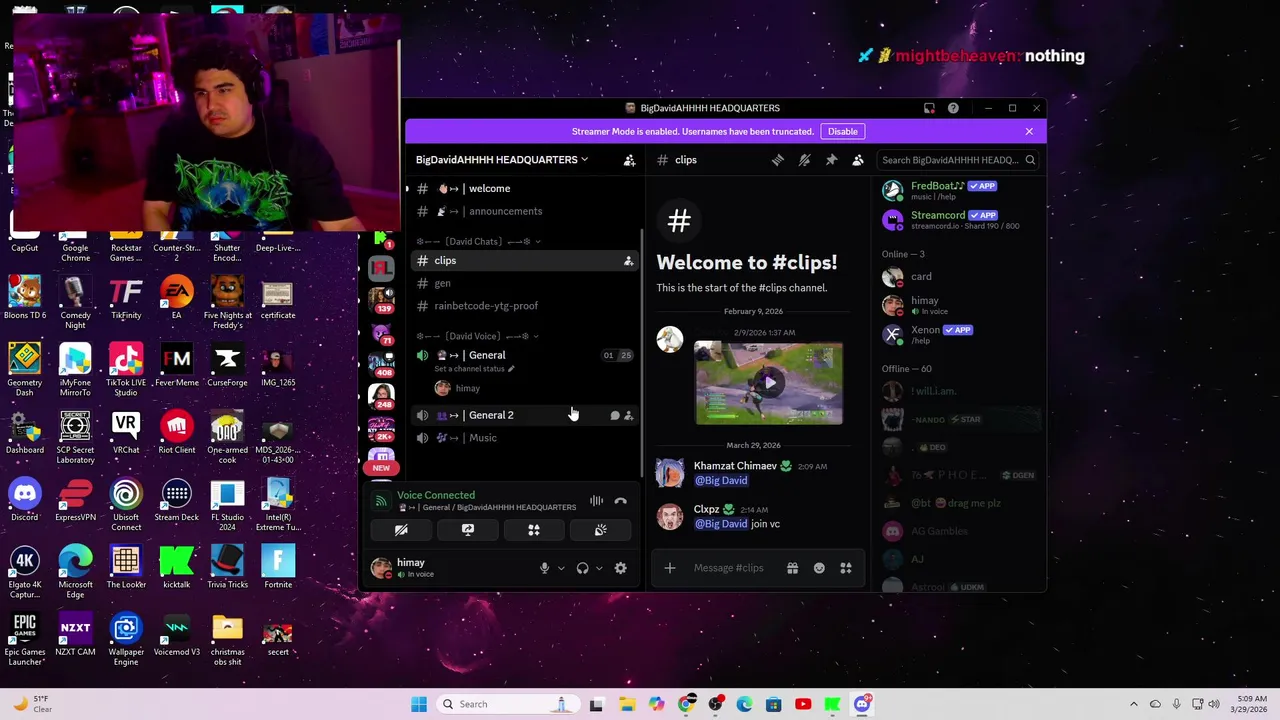Viewport: 1280px width, 720px height.
Task: Click Voice Connected status text
Action: tap(436, 495)
